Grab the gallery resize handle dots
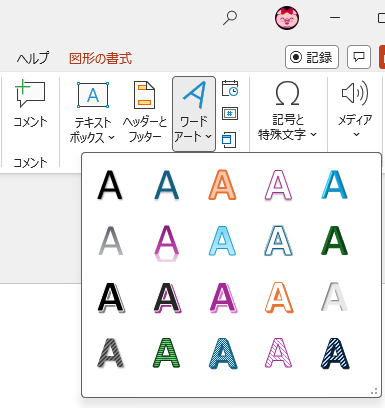The image size is (385, 408). (374, 391)
